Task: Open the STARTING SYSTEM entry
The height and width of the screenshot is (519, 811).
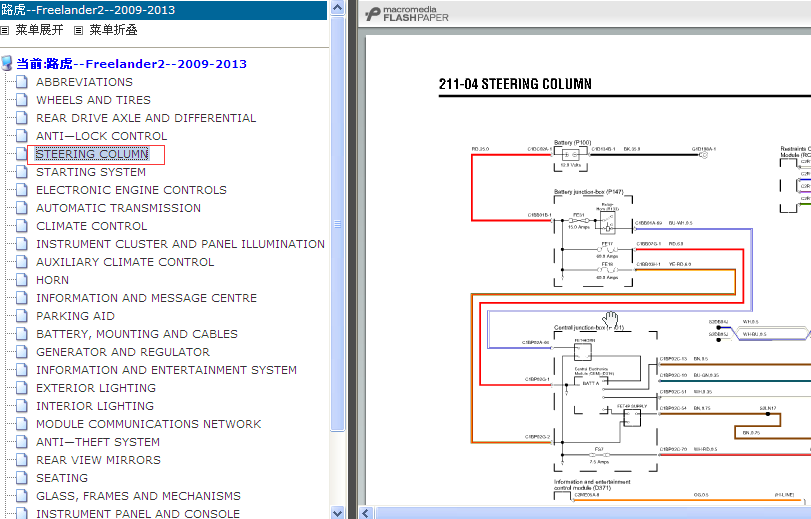Action: click(91, 172)
